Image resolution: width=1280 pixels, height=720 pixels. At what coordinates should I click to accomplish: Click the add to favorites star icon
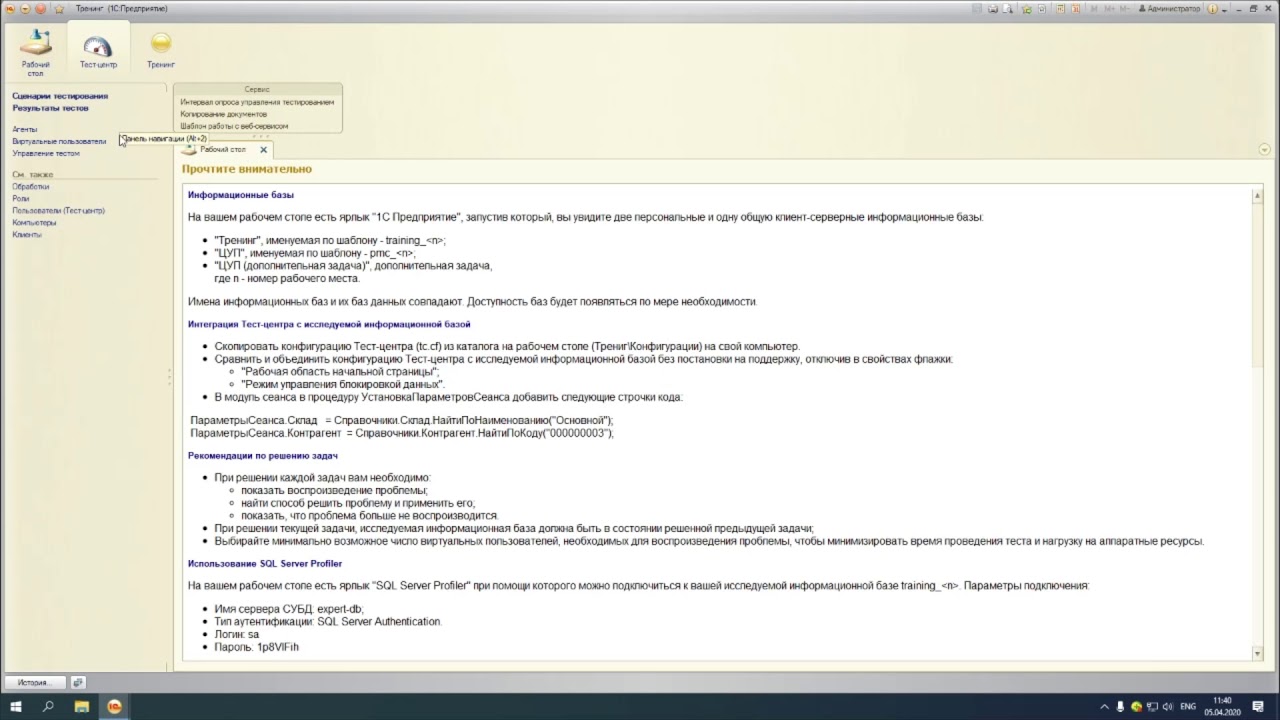coord(1027,8)
